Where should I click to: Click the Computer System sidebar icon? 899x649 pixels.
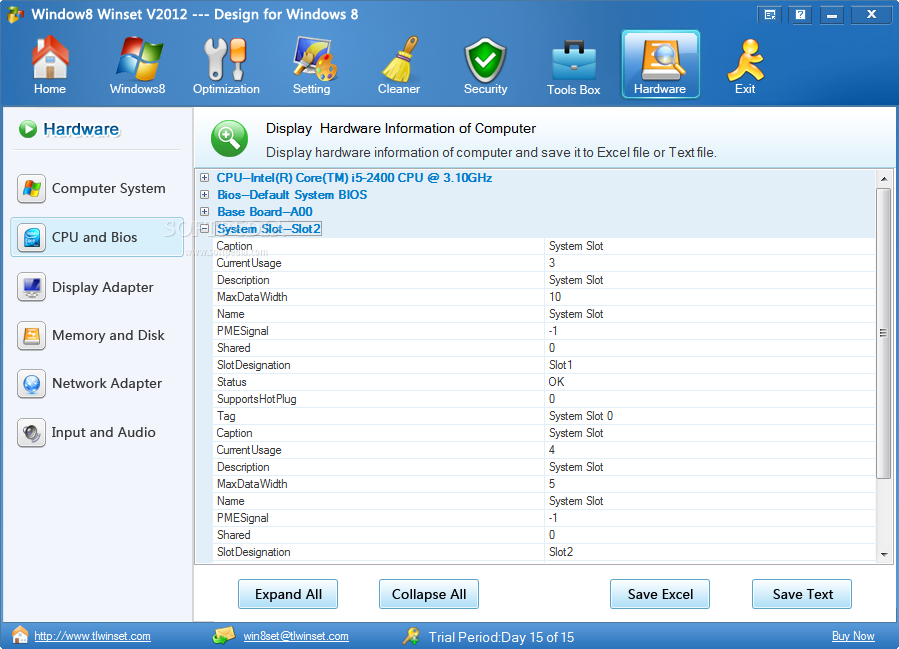click(x=32, y=189)
